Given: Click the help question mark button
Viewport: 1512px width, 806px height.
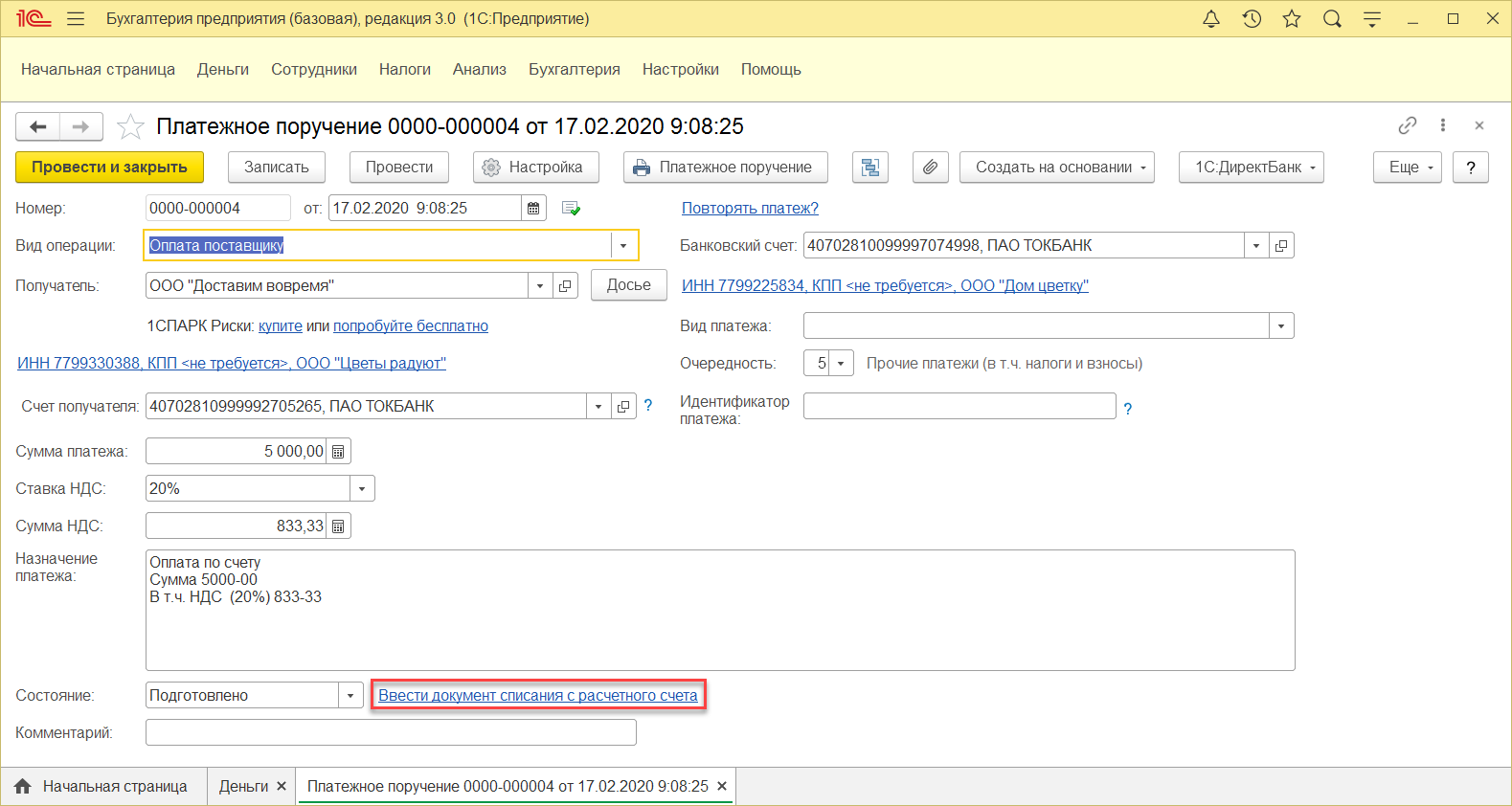Looking at the screenshot, I should point(1471,168).
